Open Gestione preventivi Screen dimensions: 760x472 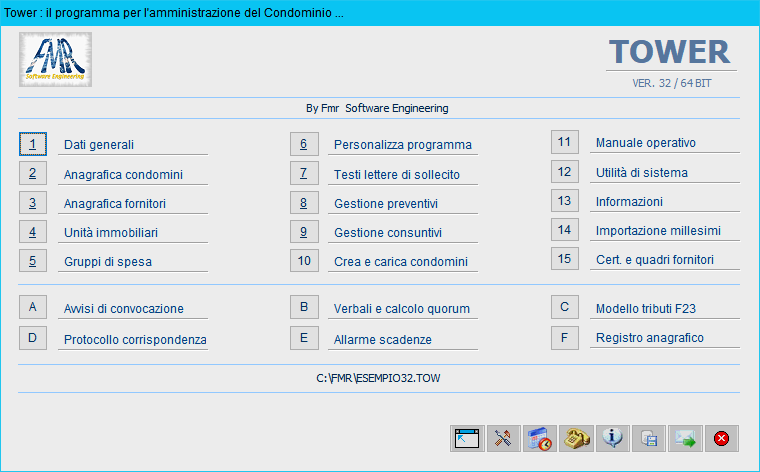[386, 204]
